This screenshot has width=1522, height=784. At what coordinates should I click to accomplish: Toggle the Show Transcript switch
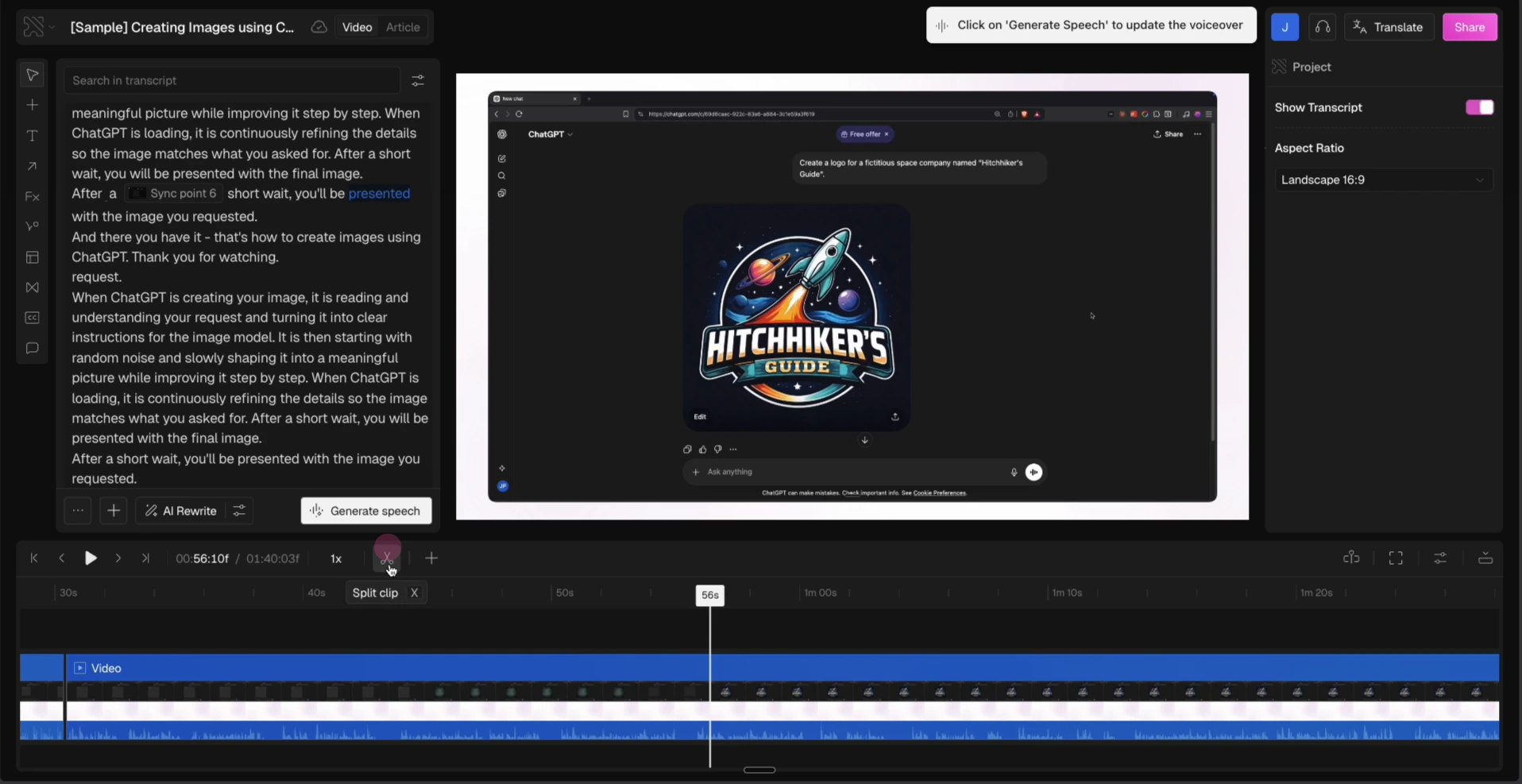[1479, 107]
